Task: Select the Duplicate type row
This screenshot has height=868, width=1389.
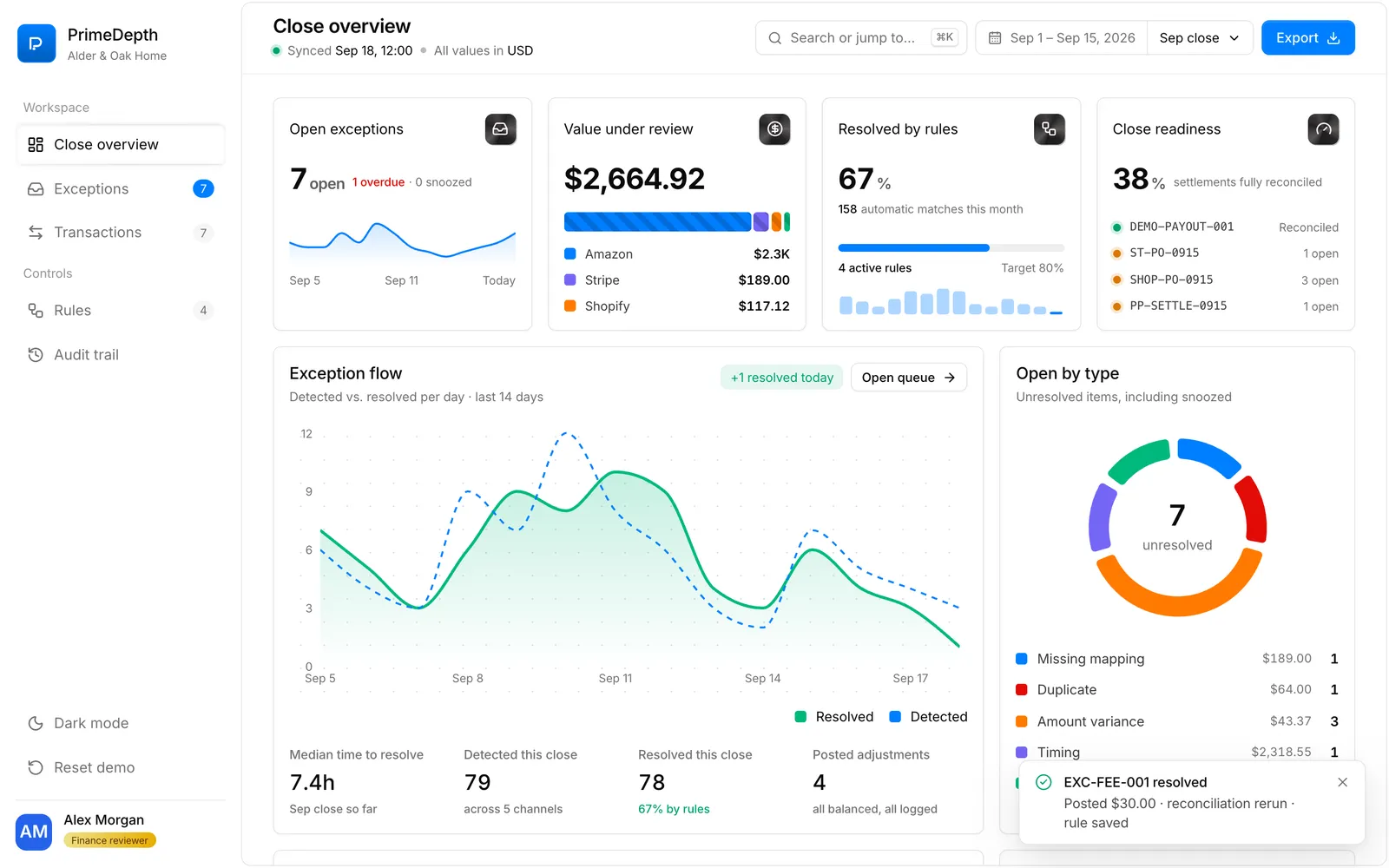Action: pos(1177,689)
